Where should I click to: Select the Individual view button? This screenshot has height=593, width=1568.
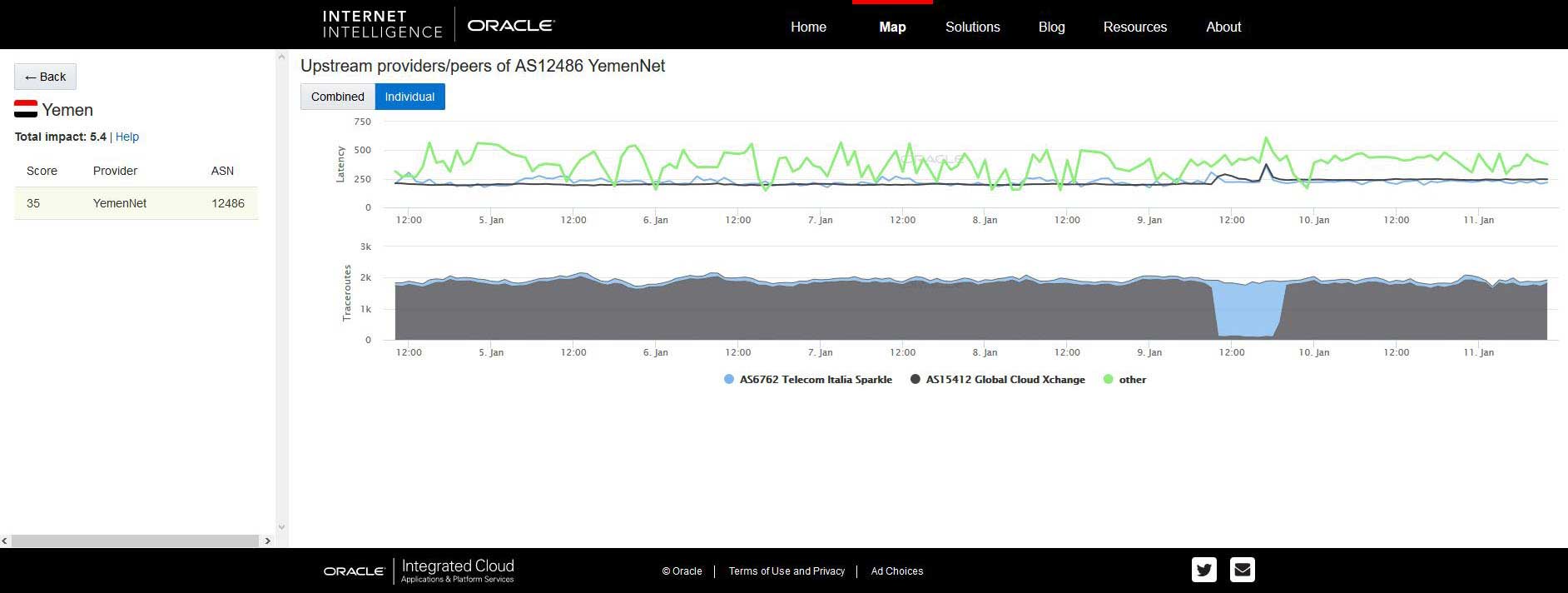click(409, 97)
